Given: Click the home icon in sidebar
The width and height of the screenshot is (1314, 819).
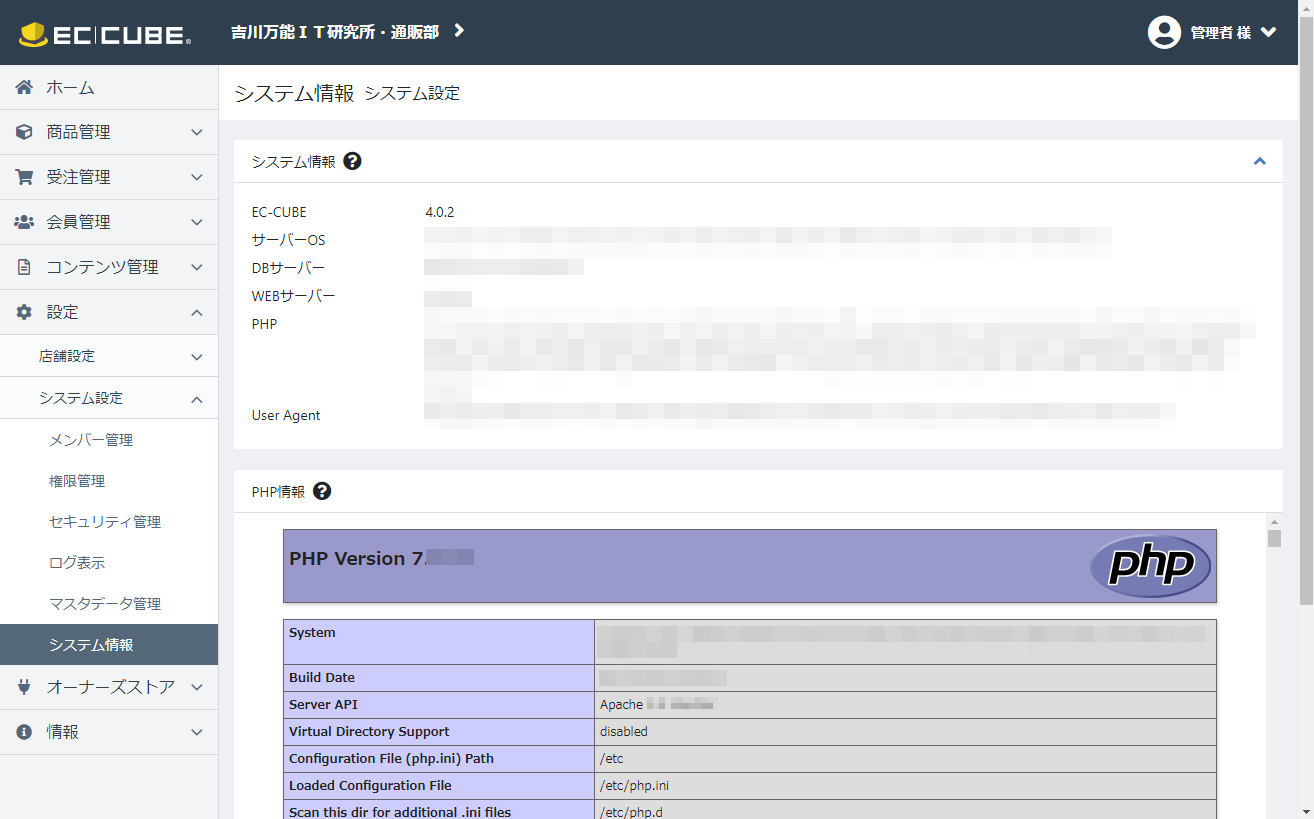Looking at the screenshot, I should point(24,88).
